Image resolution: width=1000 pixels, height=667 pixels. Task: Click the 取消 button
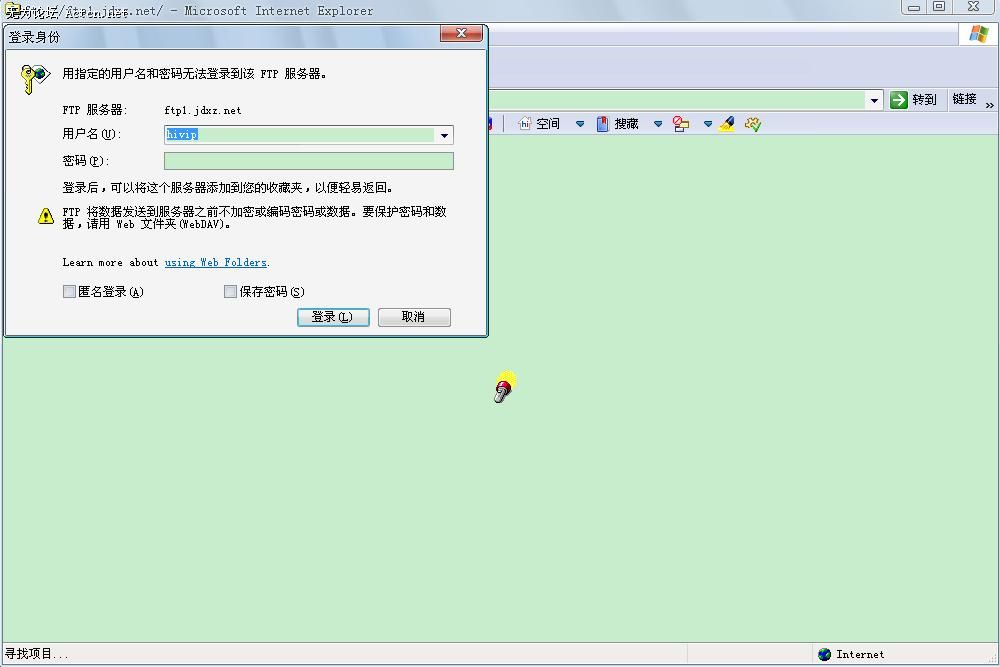click(414, 317)
